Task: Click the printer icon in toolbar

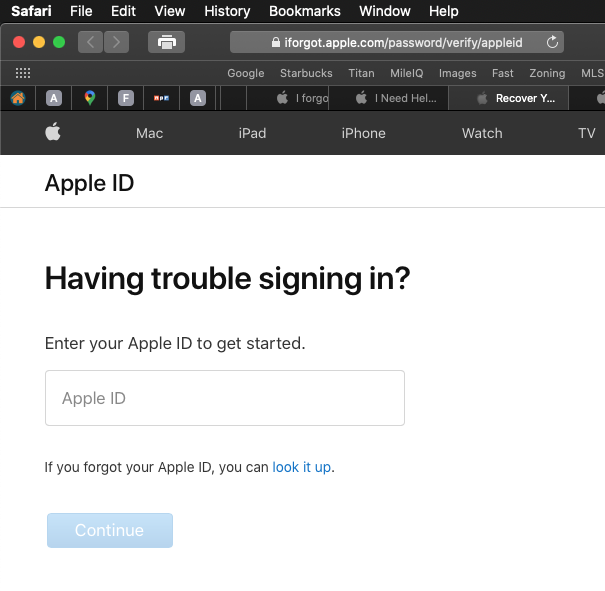Action: [x=166, y=42]
